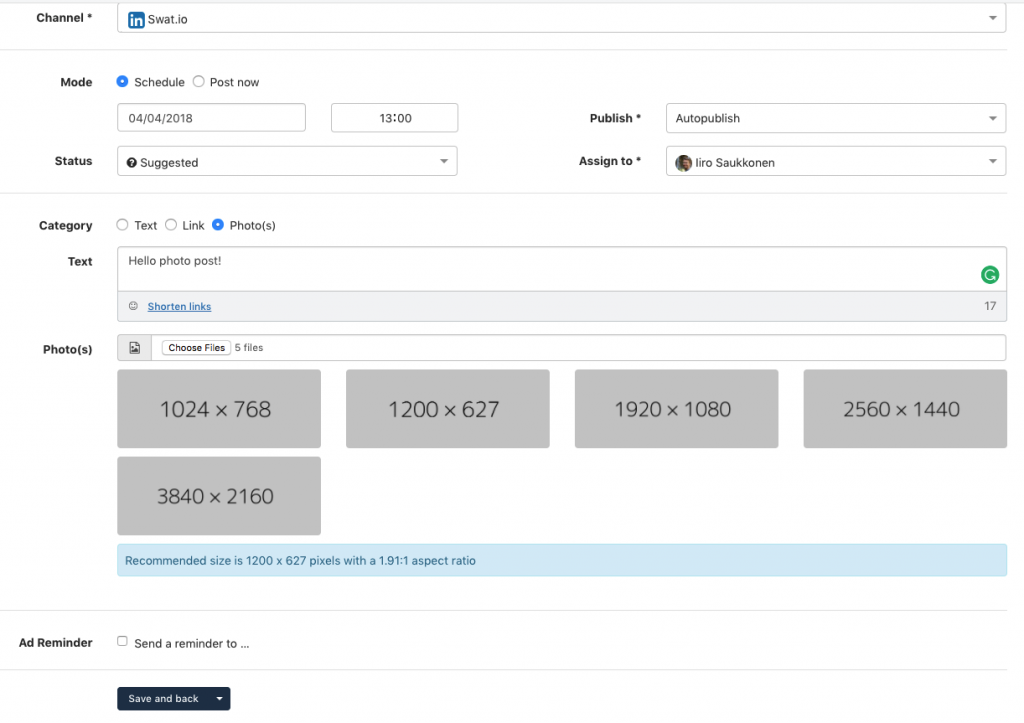Choose the Link category radio button
The image size is (1024, 723).
[171, 225]
